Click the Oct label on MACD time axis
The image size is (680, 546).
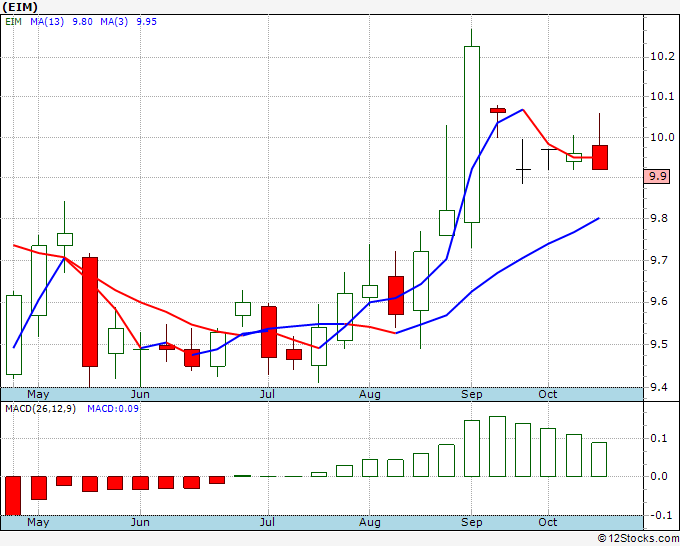[x=548, y=522]
